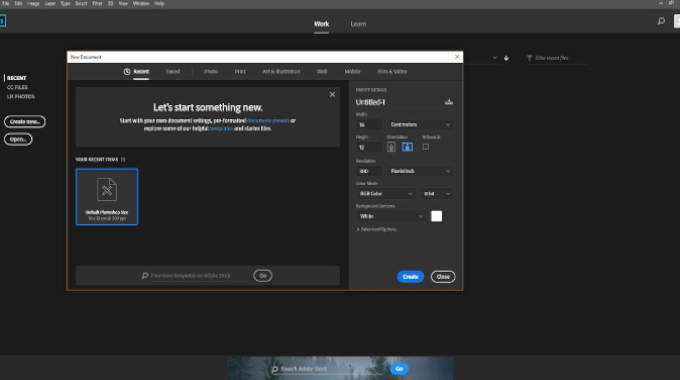Switch to the Film & Video tab
The height and width of the screenshot is (380, 680).
[x=392, y=72]
